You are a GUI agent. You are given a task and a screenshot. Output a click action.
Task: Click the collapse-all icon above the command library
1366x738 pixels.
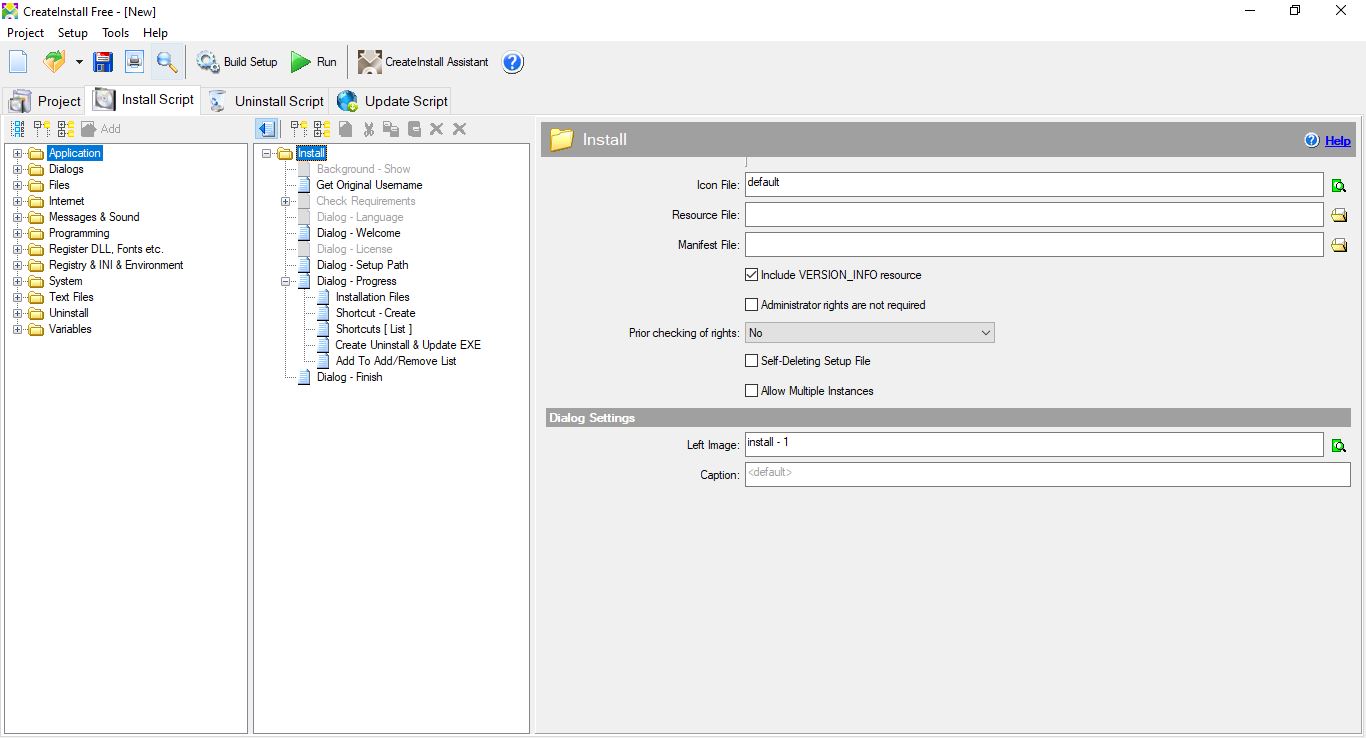point(65,129)
